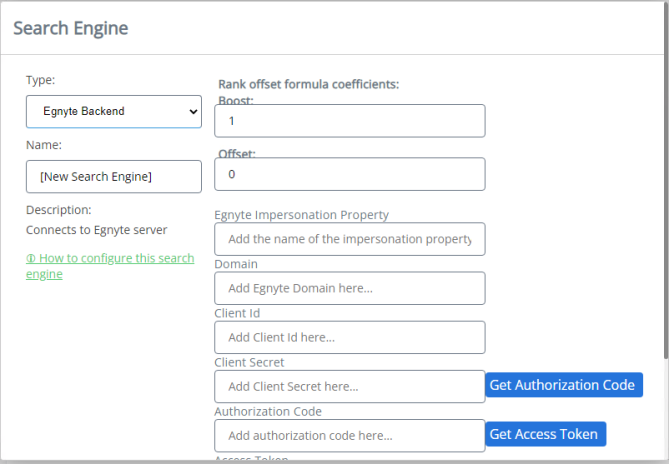
Task: Select the Domain input field
Action: (x=349, y=288)
